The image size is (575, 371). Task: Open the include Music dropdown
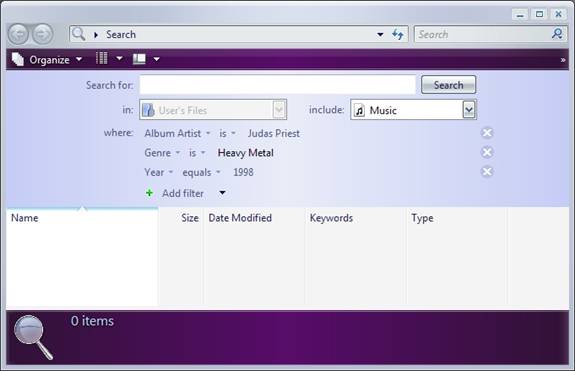coord(469,110)
